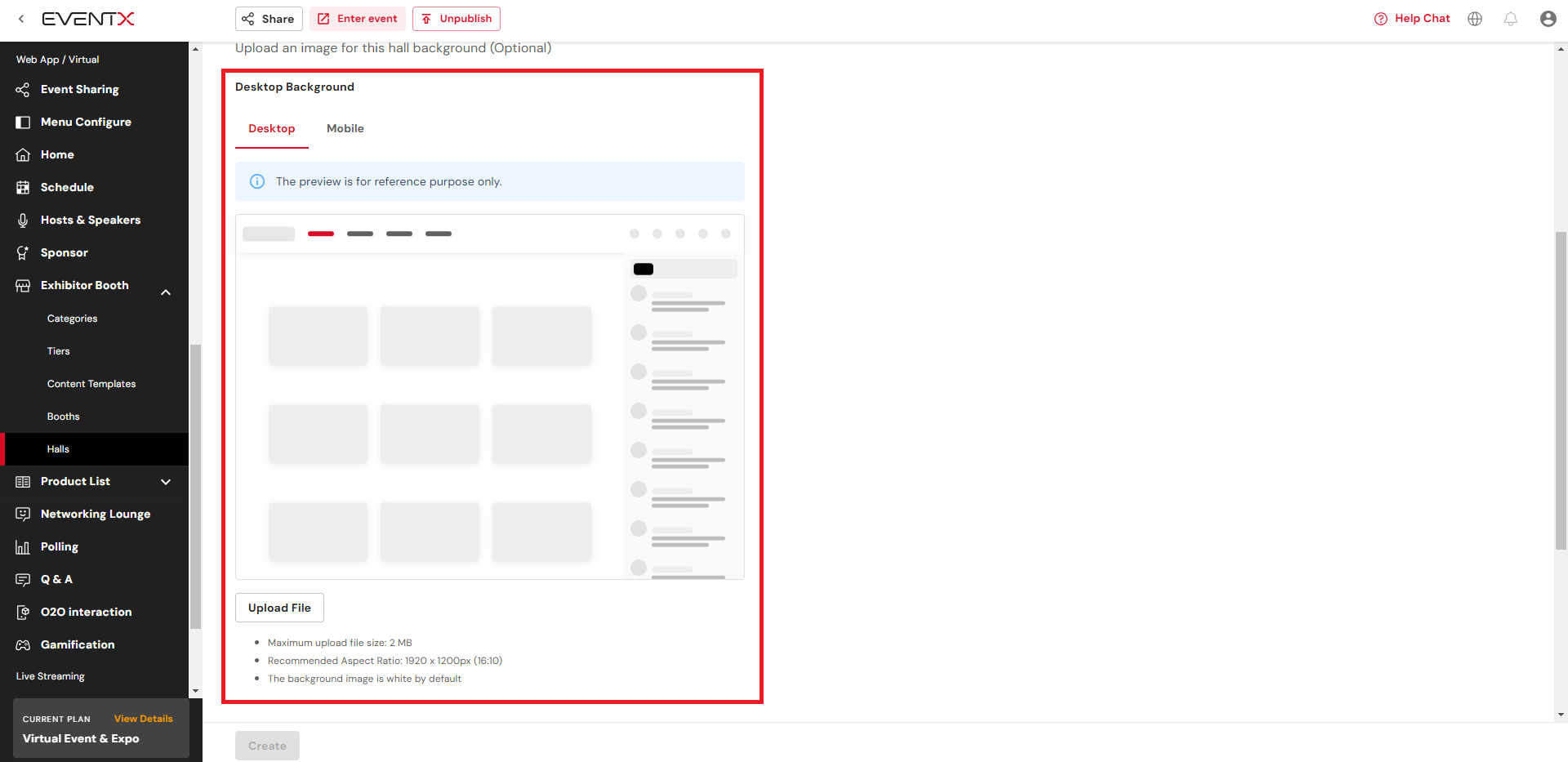Open Tiers under Exhibitor Booth
Image resolution: width=1568 pixels, height=762 pixels.
[x=58, y=351]
